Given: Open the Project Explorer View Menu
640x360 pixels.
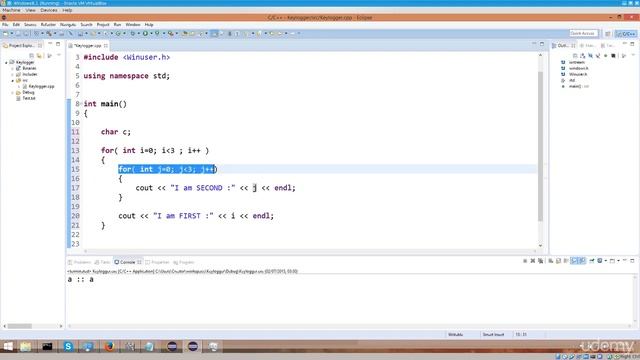Looking at the screenshot, I should [x=58, y=56].
